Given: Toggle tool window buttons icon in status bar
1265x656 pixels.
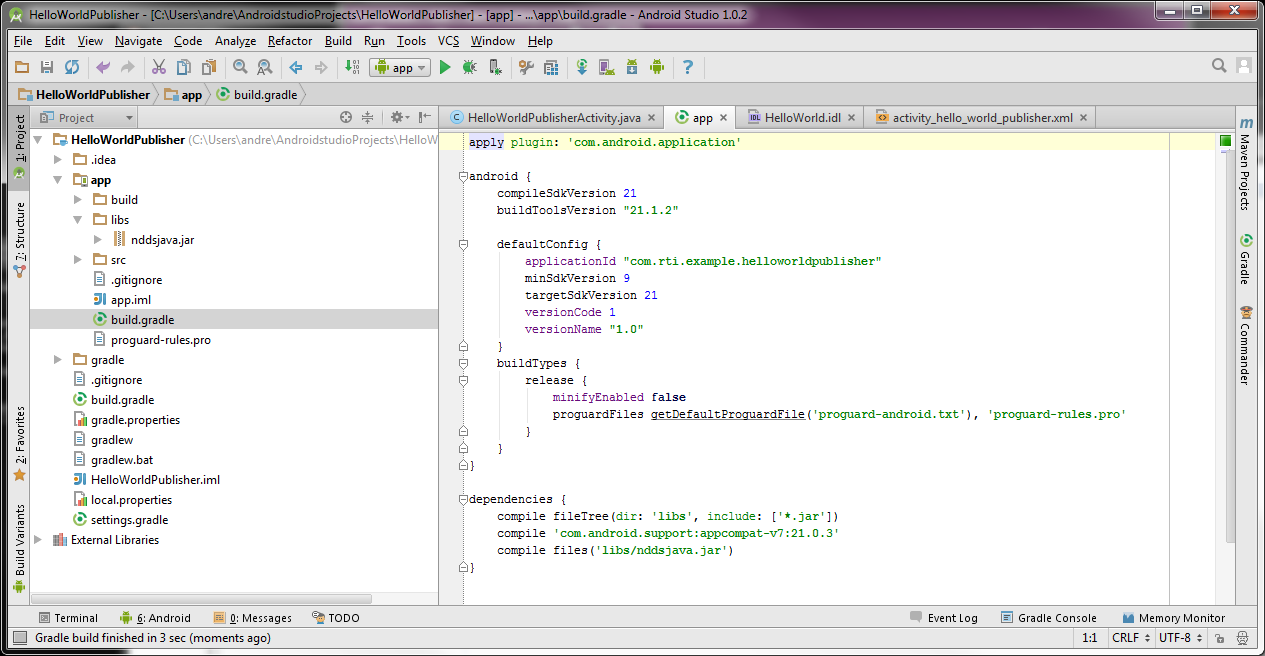Looking at the screenshot, I should pos(19,638).
